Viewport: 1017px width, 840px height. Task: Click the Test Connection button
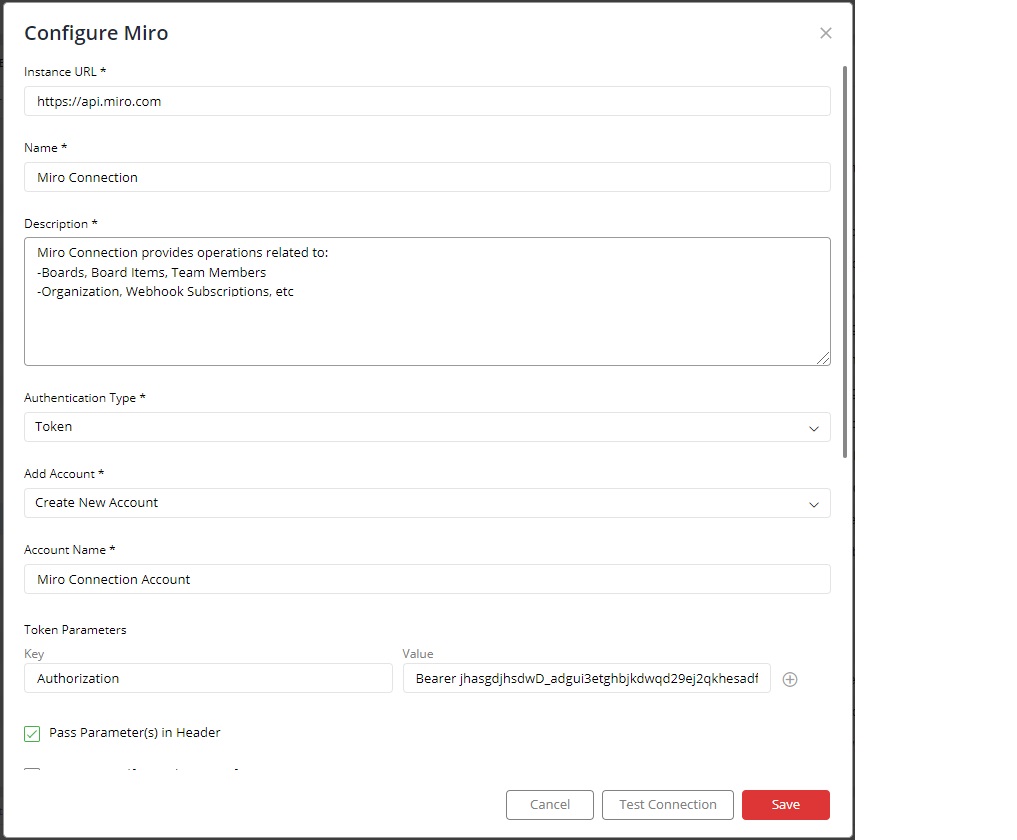coord(667,804)
